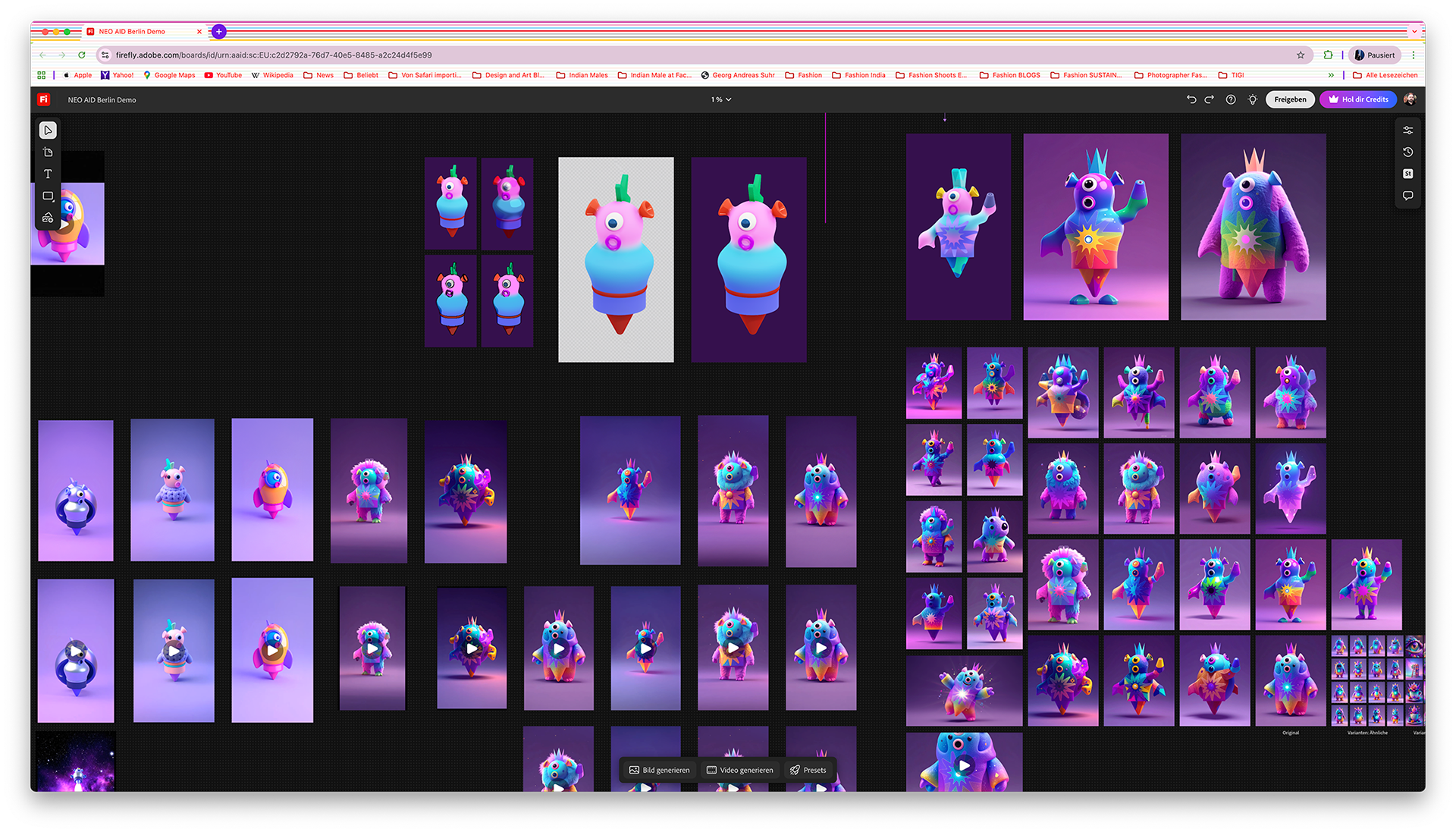Click Bild generieren button
Viewport: 1456px width, 832px height.
659,770
